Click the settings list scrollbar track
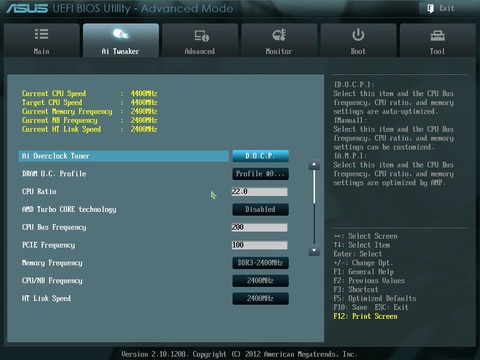480x360 pixels. tap(314, 208)
